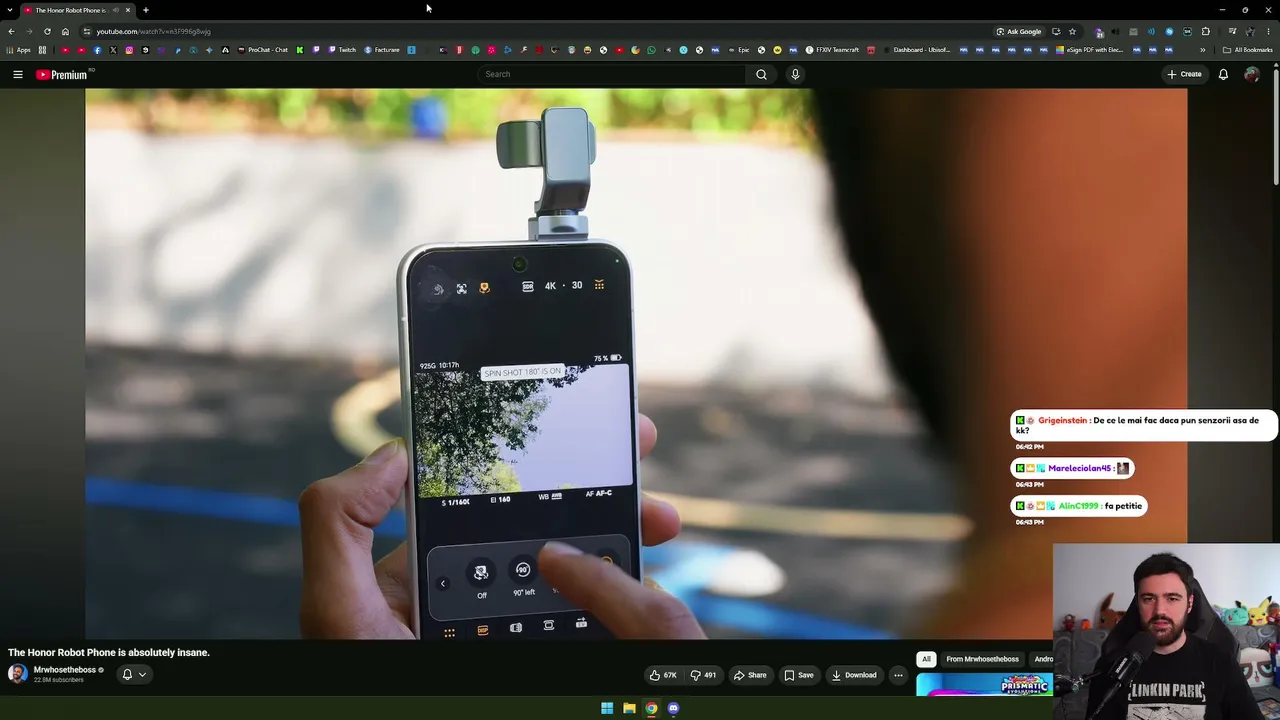
Task: Open the tab search dropdown arrow
Action: [x=11, y=10]
